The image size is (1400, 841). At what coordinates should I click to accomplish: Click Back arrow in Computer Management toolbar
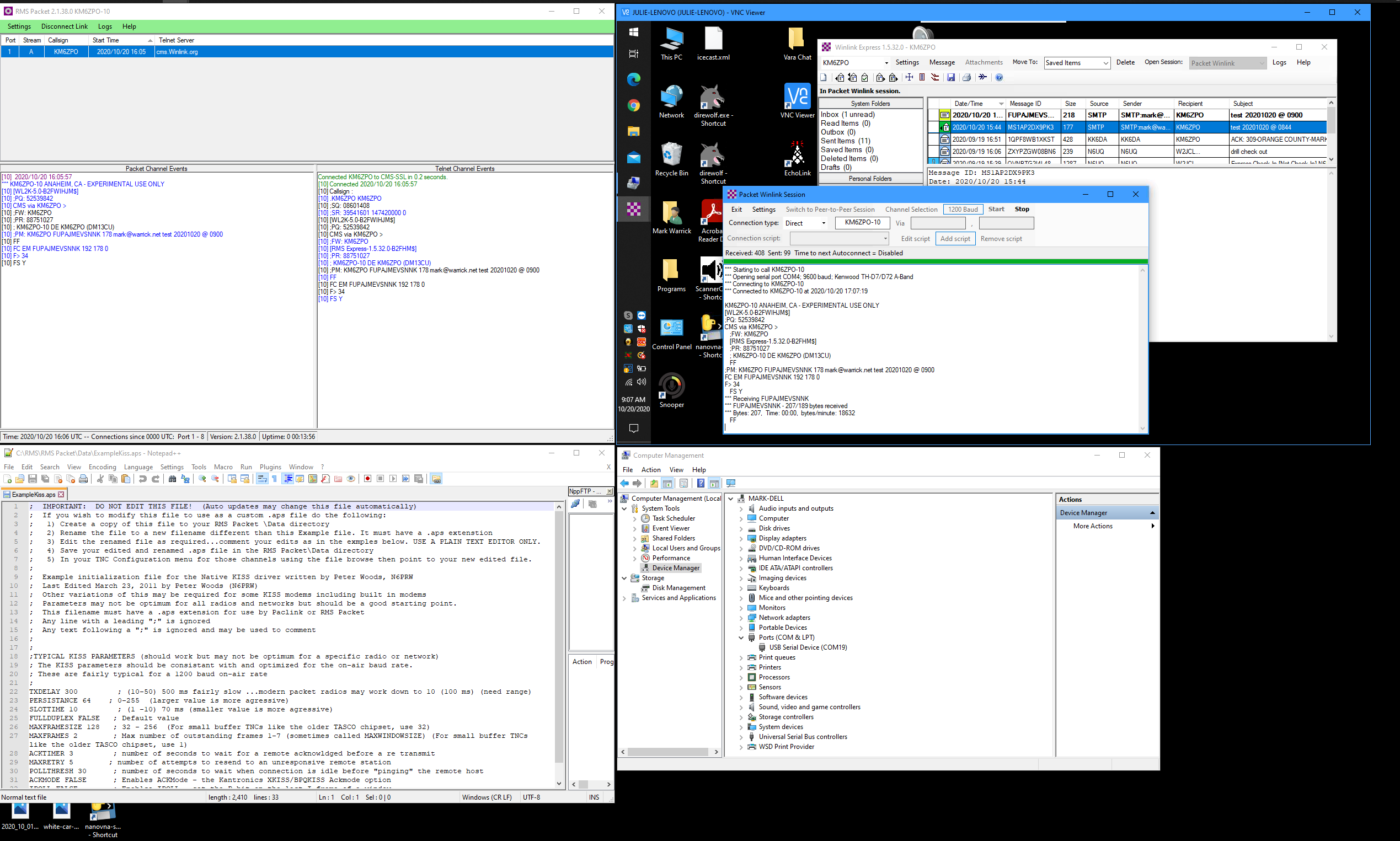pyautogui.click(x=624, y=484)
